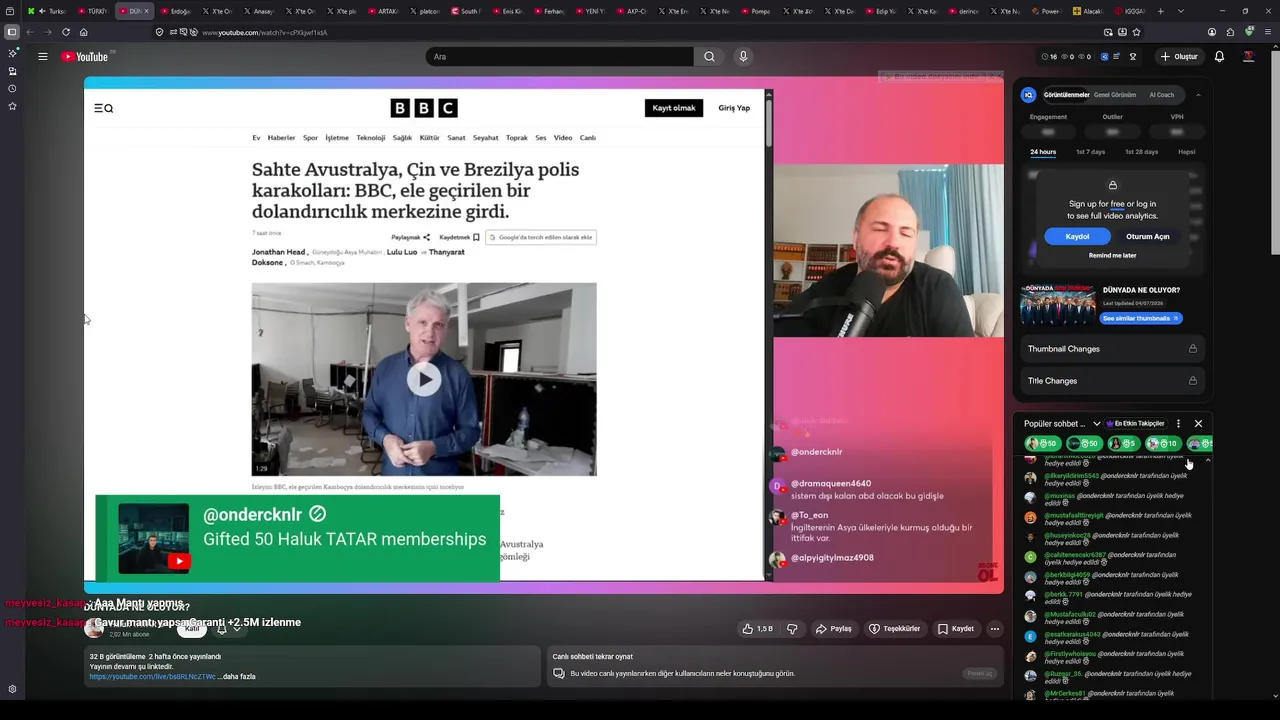Switch to Görüntülenmeler tab
Image resolution: width=1280 pixels, height=720 pixels.
click(1066, 95)
